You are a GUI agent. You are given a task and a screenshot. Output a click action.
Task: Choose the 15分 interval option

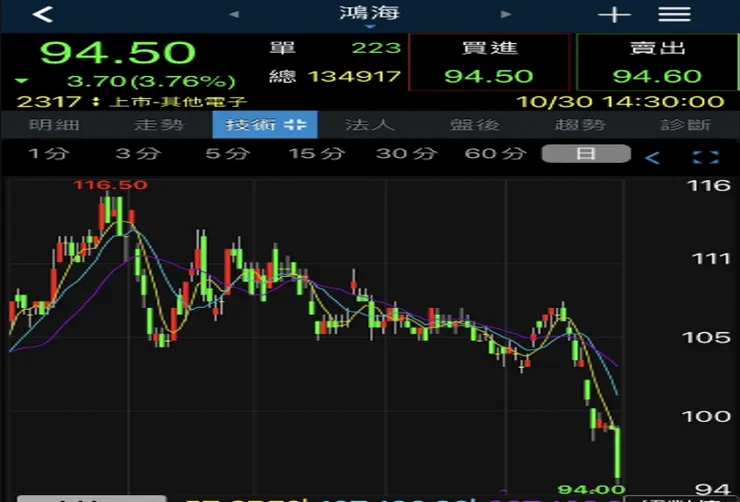317,153
